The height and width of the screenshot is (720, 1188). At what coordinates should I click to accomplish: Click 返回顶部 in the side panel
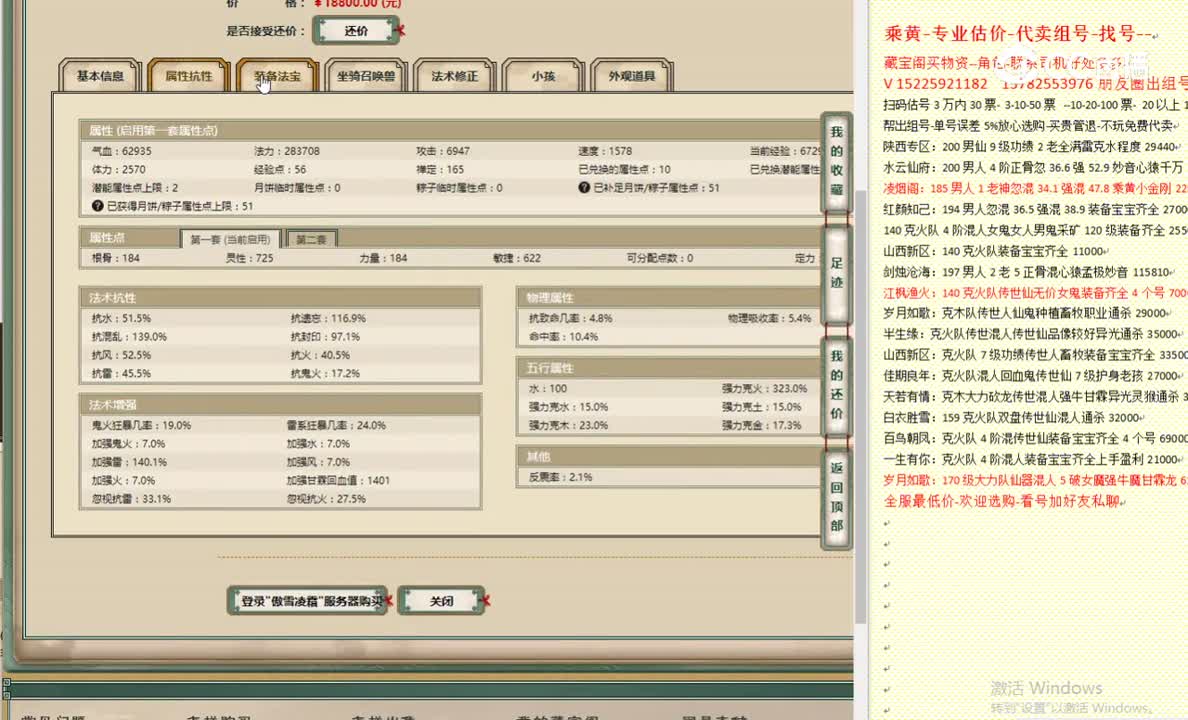pos(836,497)
